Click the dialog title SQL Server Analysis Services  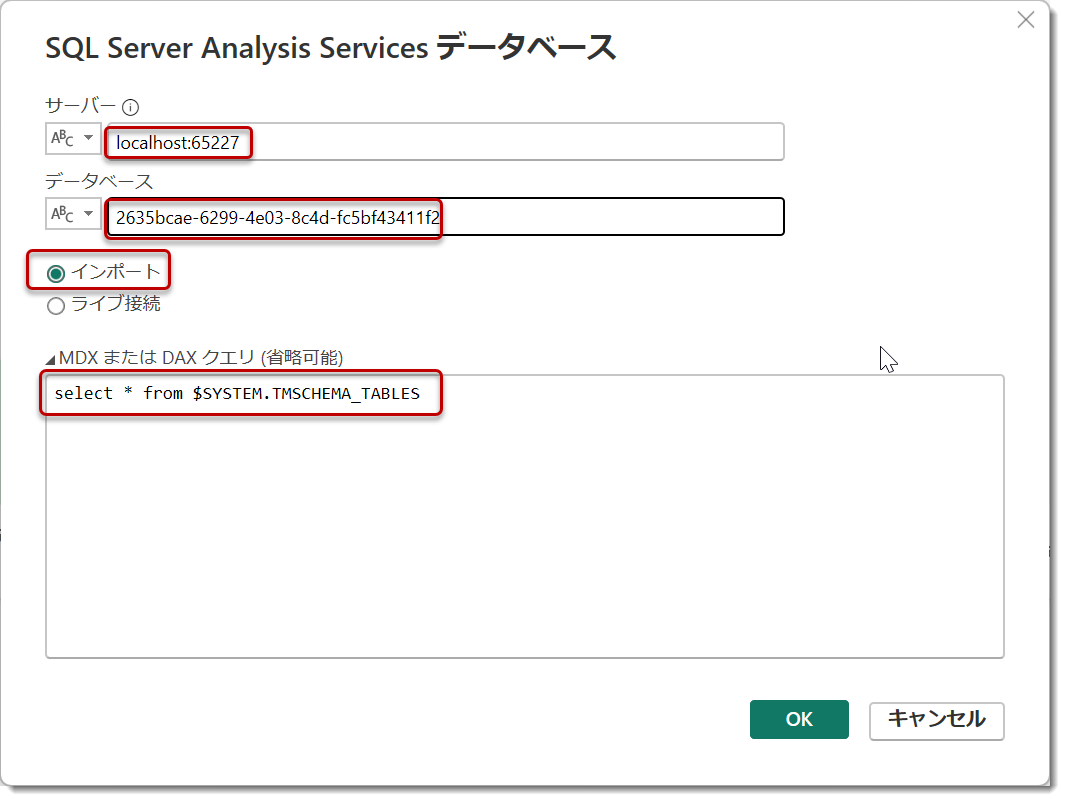point(331,48)
